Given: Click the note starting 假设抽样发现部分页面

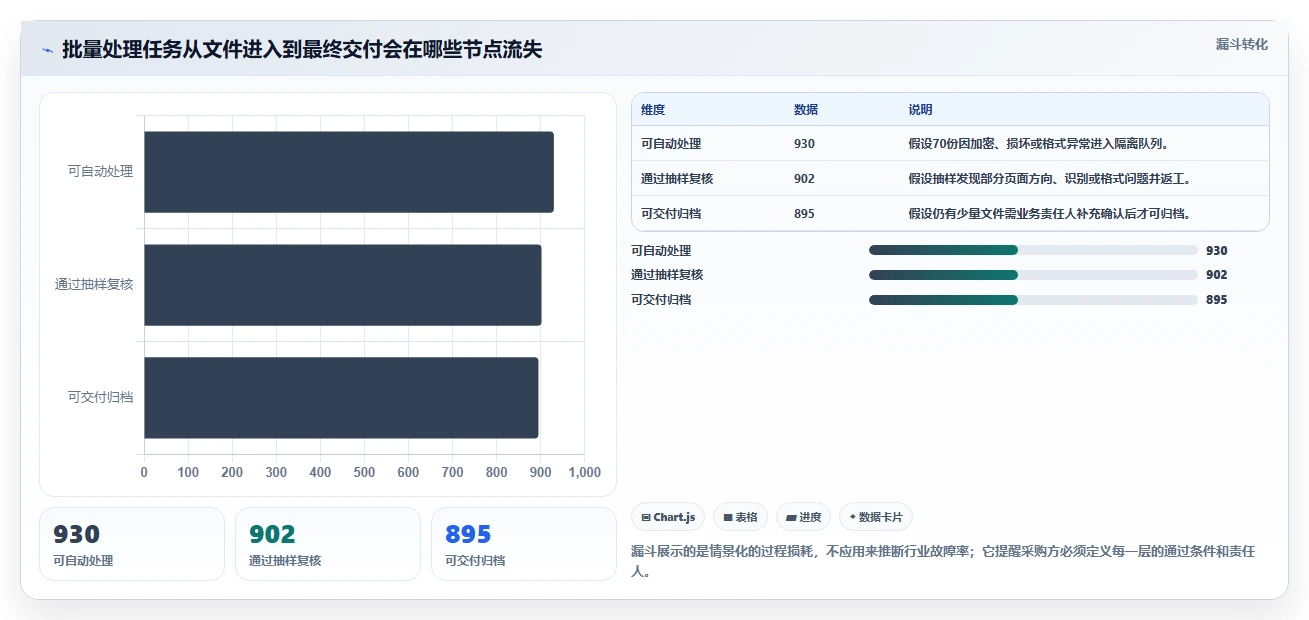Looking at the screenshot, I should pos(1049,178).
